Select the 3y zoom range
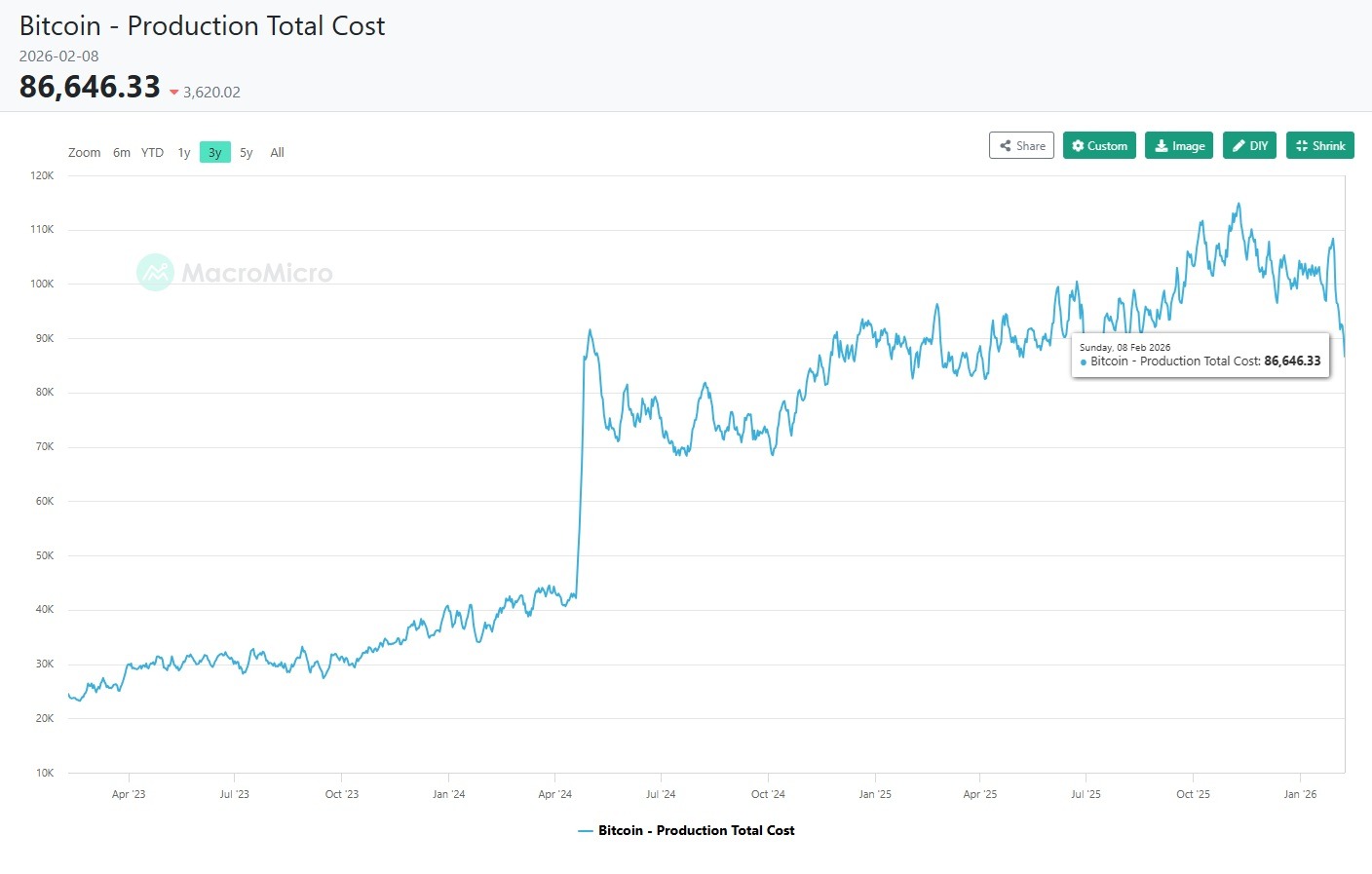The image size is (1372, 874). click(x=215, y=153)
